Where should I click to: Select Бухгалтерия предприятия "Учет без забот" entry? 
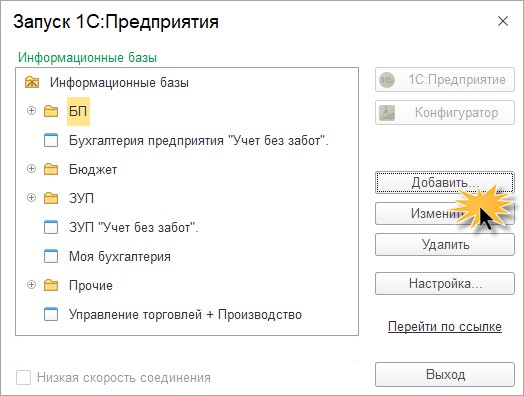click(199, 140)
